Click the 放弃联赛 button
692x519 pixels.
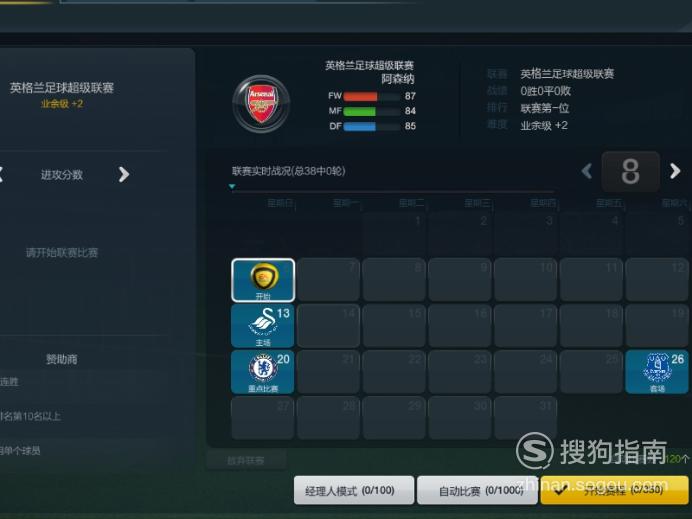tap(246, 460)
